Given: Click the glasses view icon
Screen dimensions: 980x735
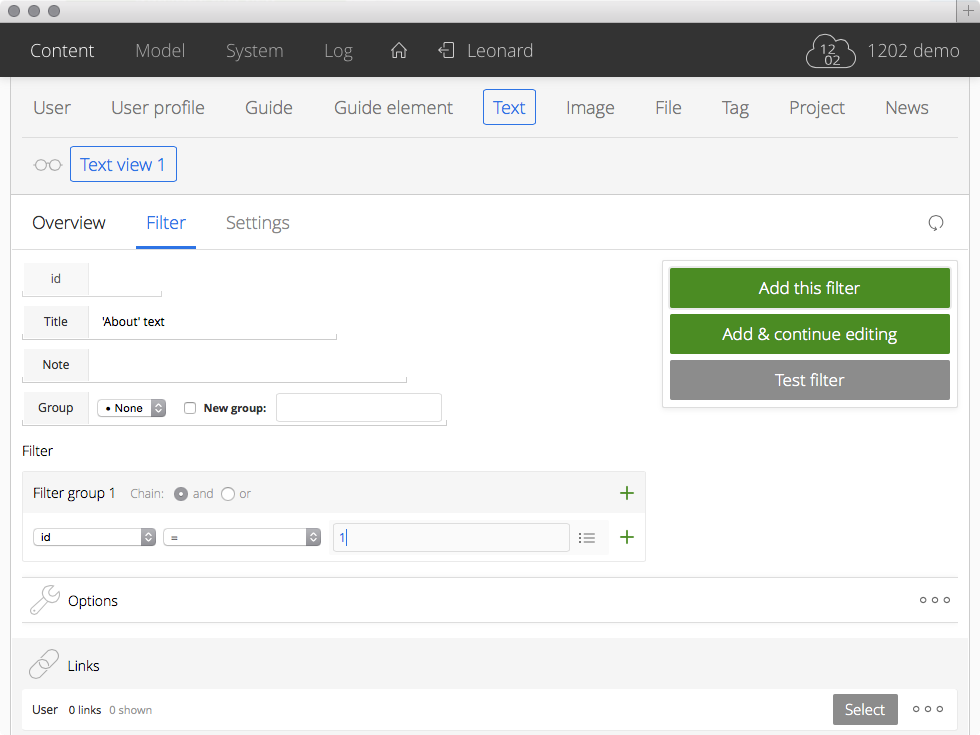Looking at the screenshot, I should pyautogui.click(x=47, y=165).
